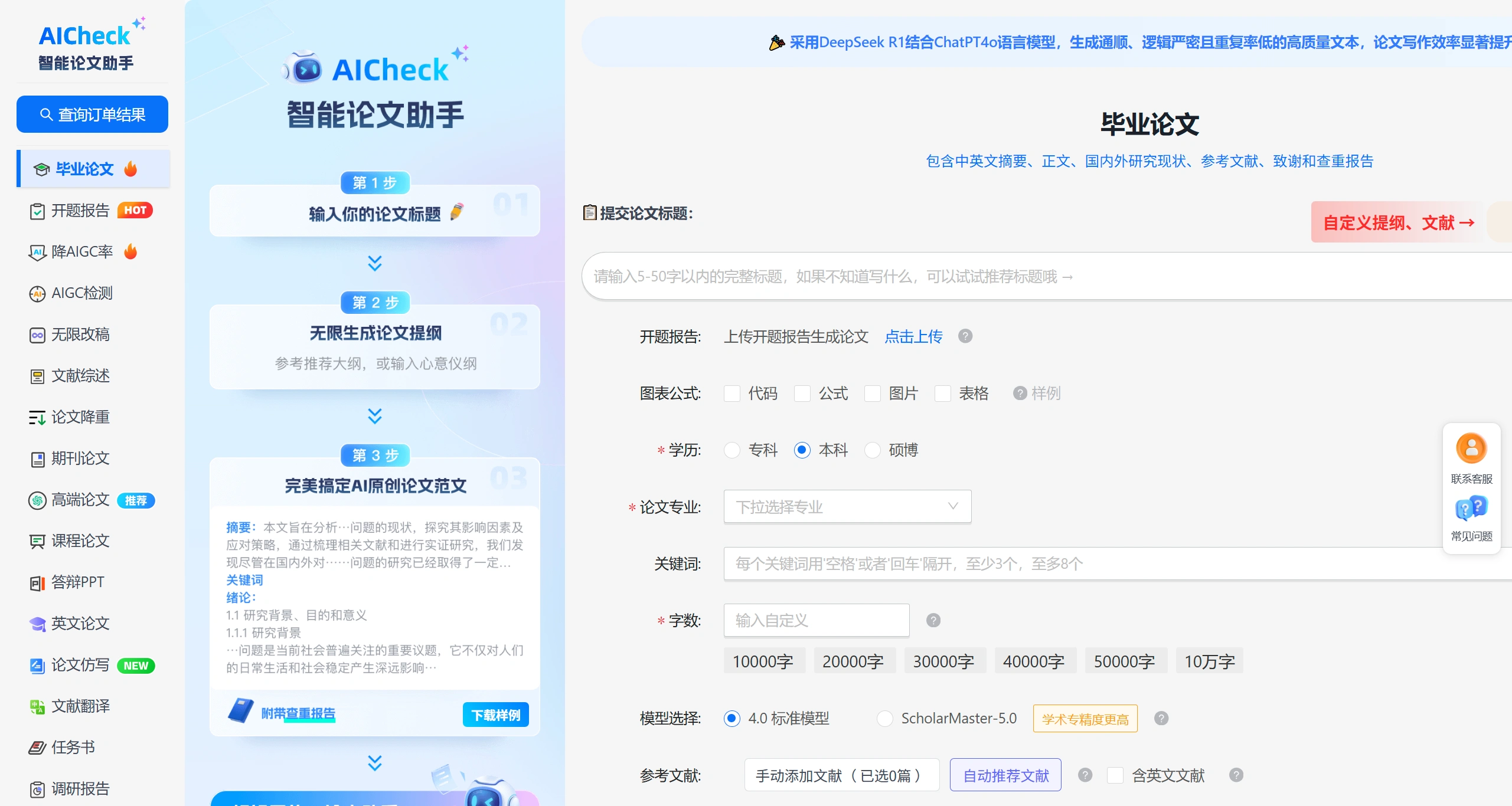Open 联系客服 customer service
The height and width of the screenshot is (806, 1512).
(1471, 457)
